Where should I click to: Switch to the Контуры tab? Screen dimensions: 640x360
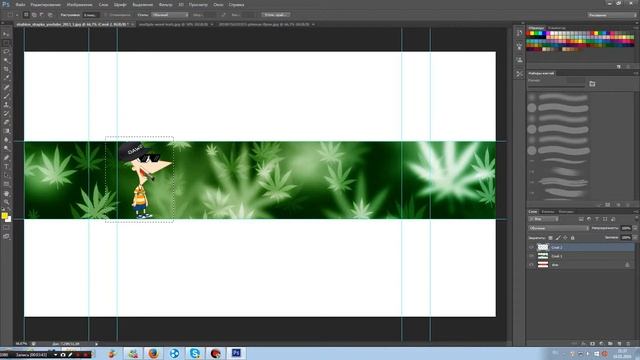pyautogui.click(x=566, y=211)
